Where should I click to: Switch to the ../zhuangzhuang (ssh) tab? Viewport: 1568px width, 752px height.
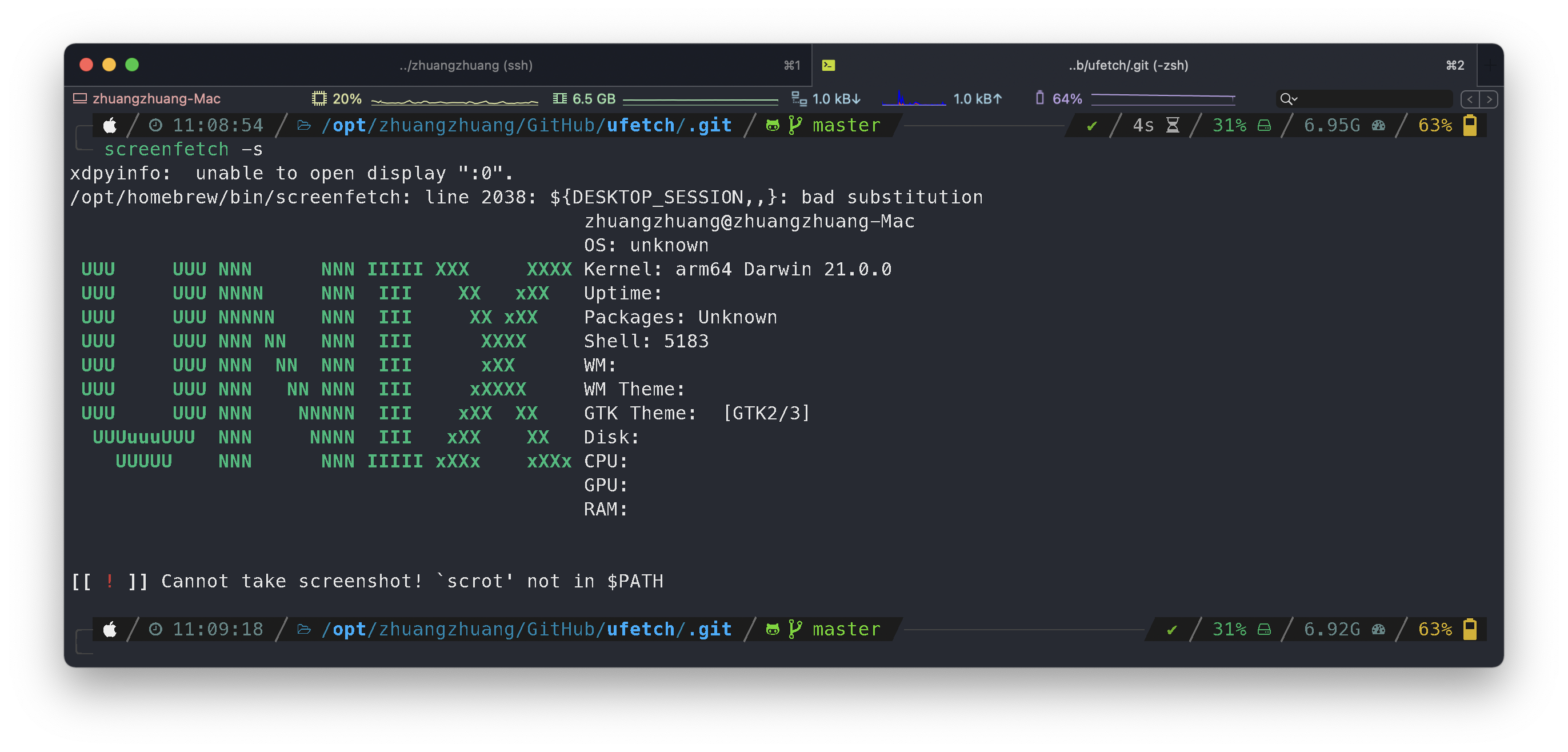point(466,65)
